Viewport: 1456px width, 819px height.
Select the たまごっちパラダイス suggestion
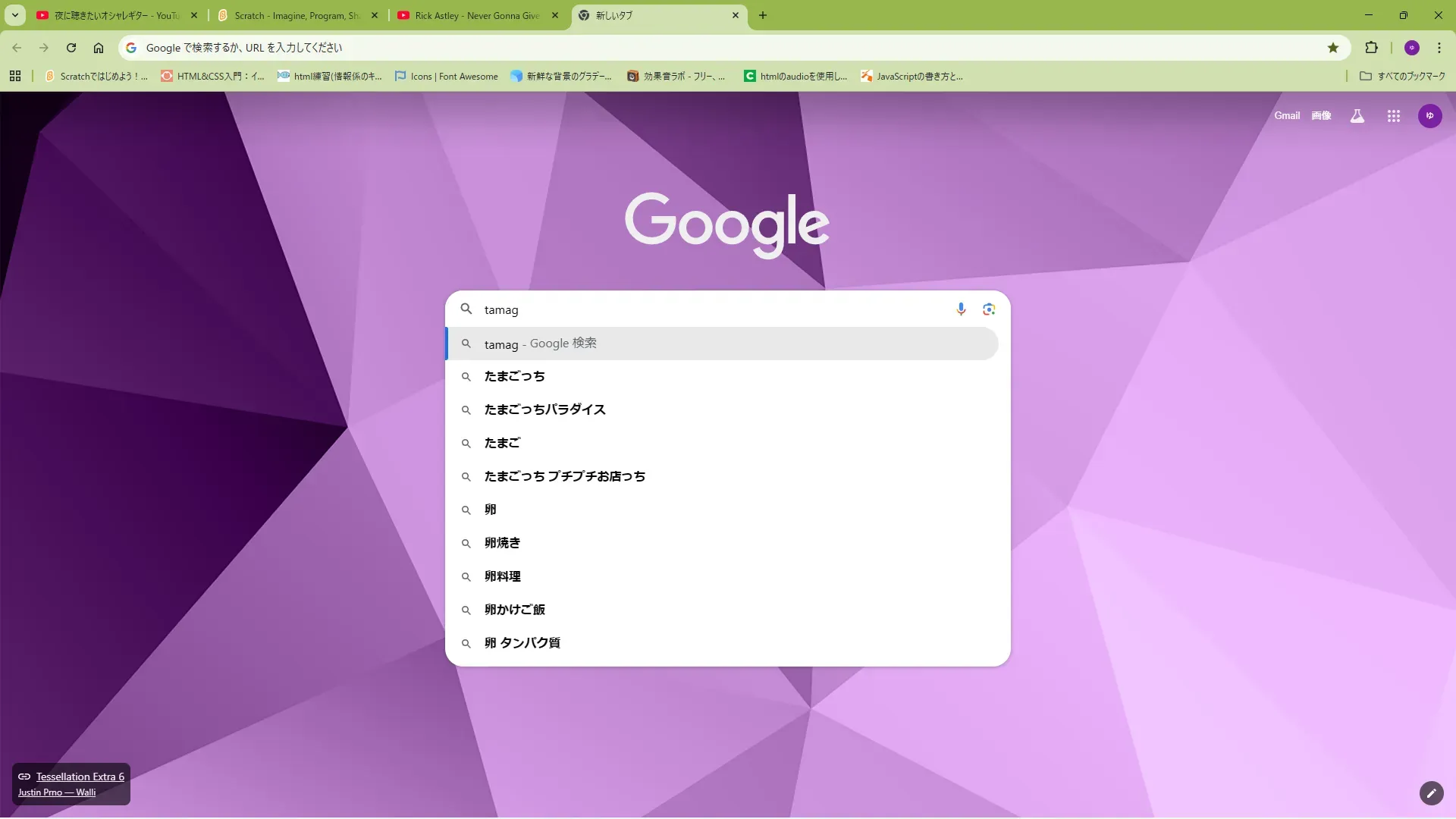(x=544, y=409)
